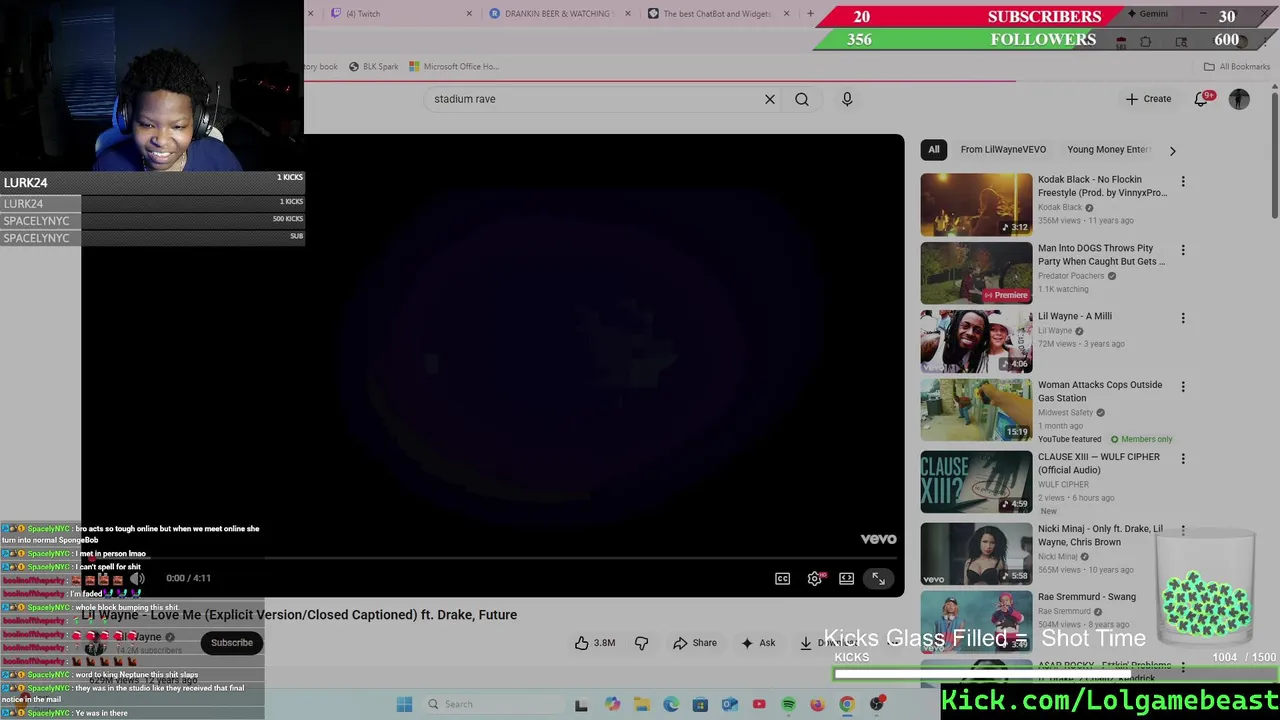Click the taskbar Search box
The width and height of the screenshot is (1280, 720).
click(493, 704)
